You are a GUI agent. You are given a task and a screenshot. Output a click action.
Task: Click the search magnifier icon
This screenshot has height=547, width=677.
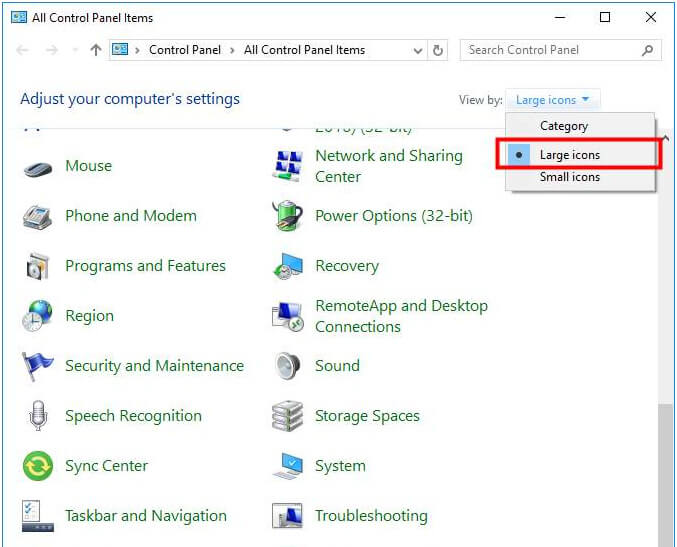(647, 50)
